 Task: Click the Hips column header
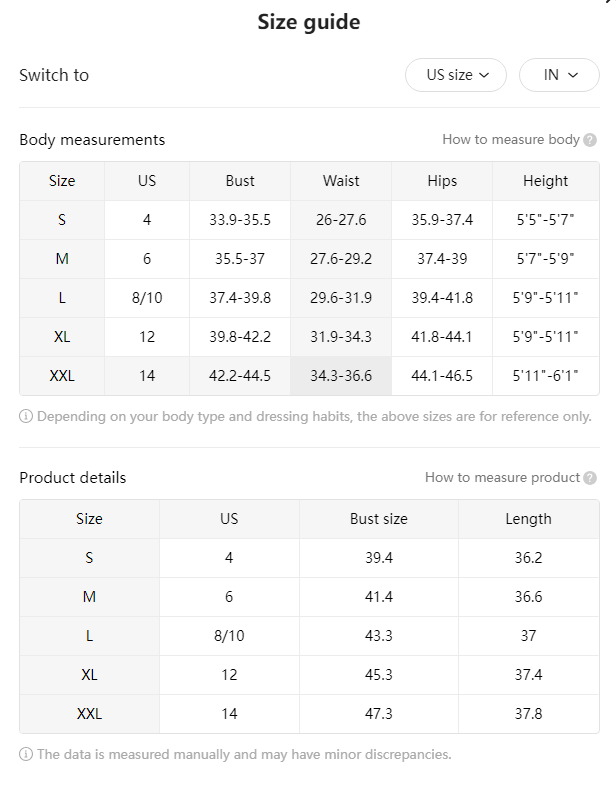(442, 181)
